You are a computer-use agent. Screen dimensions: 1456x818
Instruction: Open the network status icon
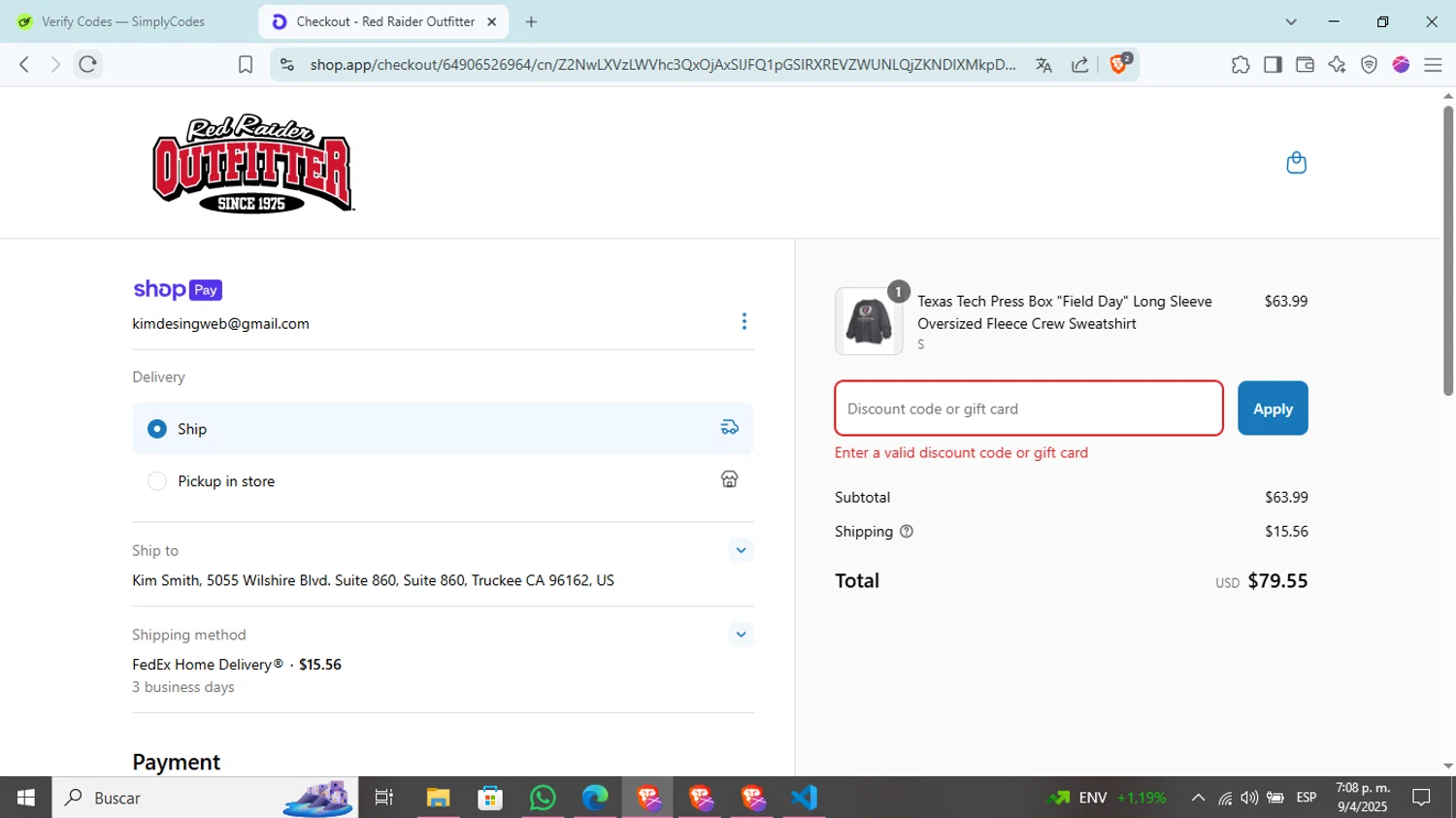tap(1225, 798)
